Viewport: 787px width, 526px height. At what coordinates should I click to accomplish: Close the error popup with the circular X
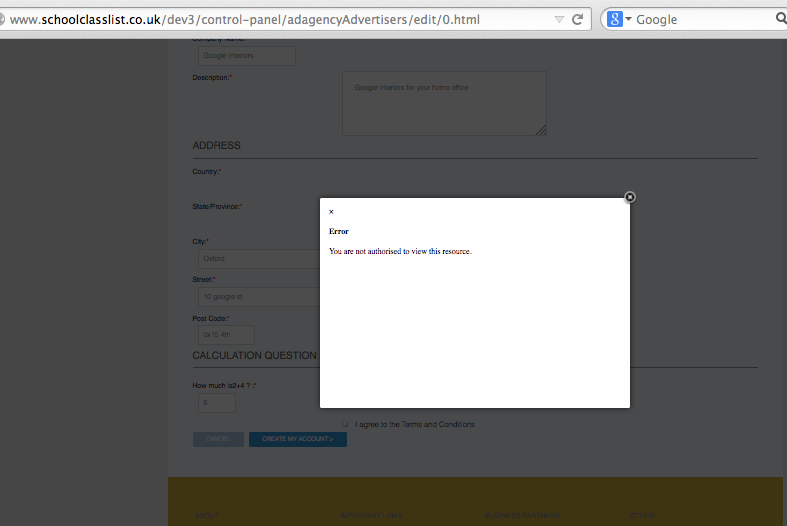point(630,197)
